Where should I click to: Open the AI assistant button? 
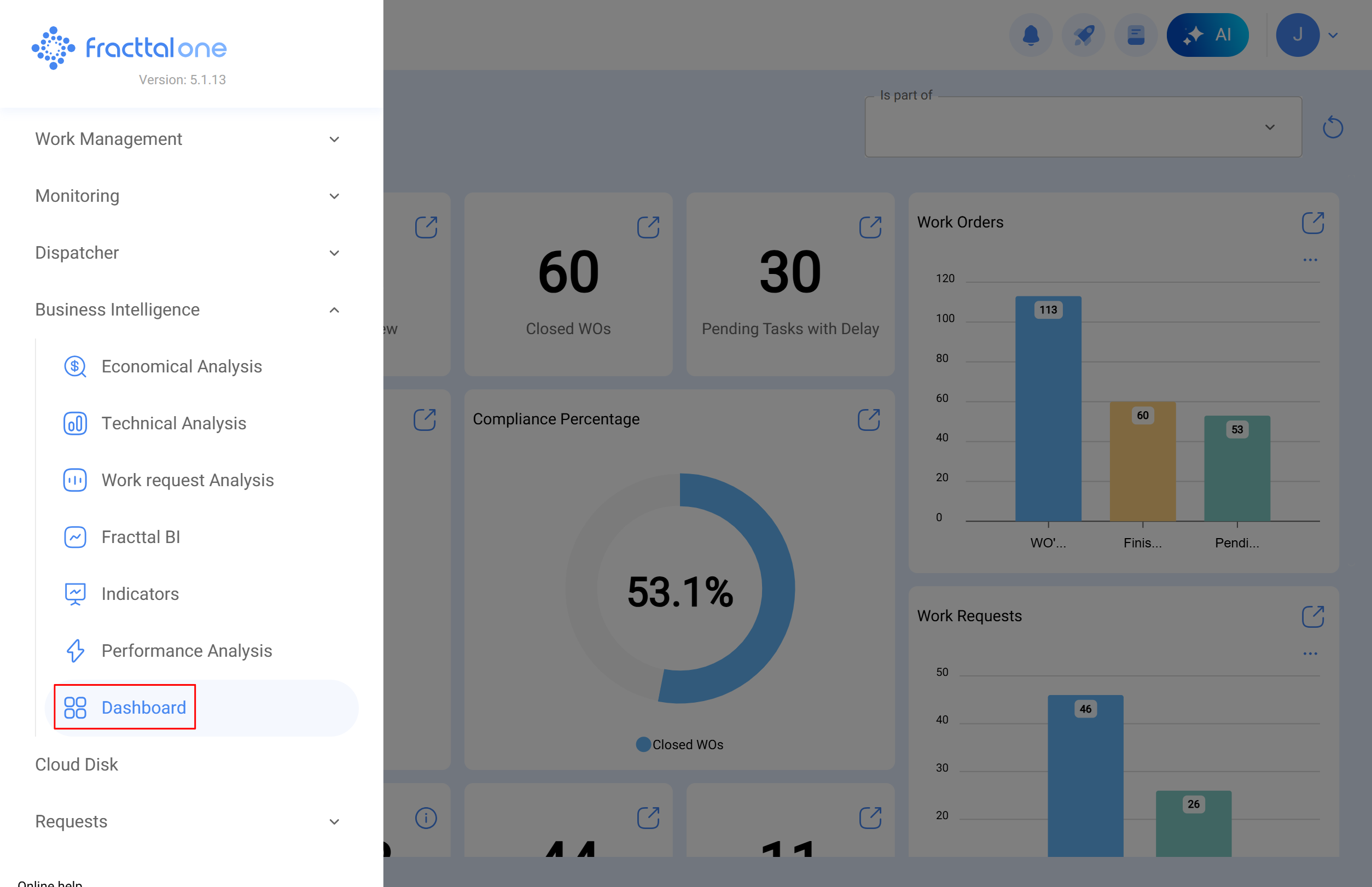1207,36
